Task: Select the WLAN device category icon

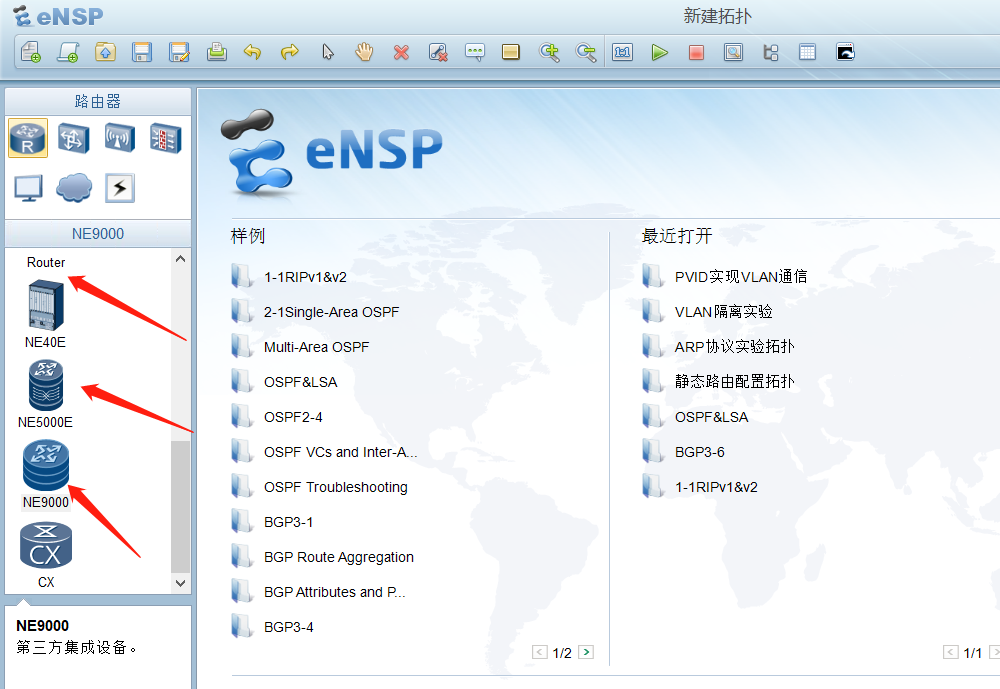Action: (x=119, y=137)
